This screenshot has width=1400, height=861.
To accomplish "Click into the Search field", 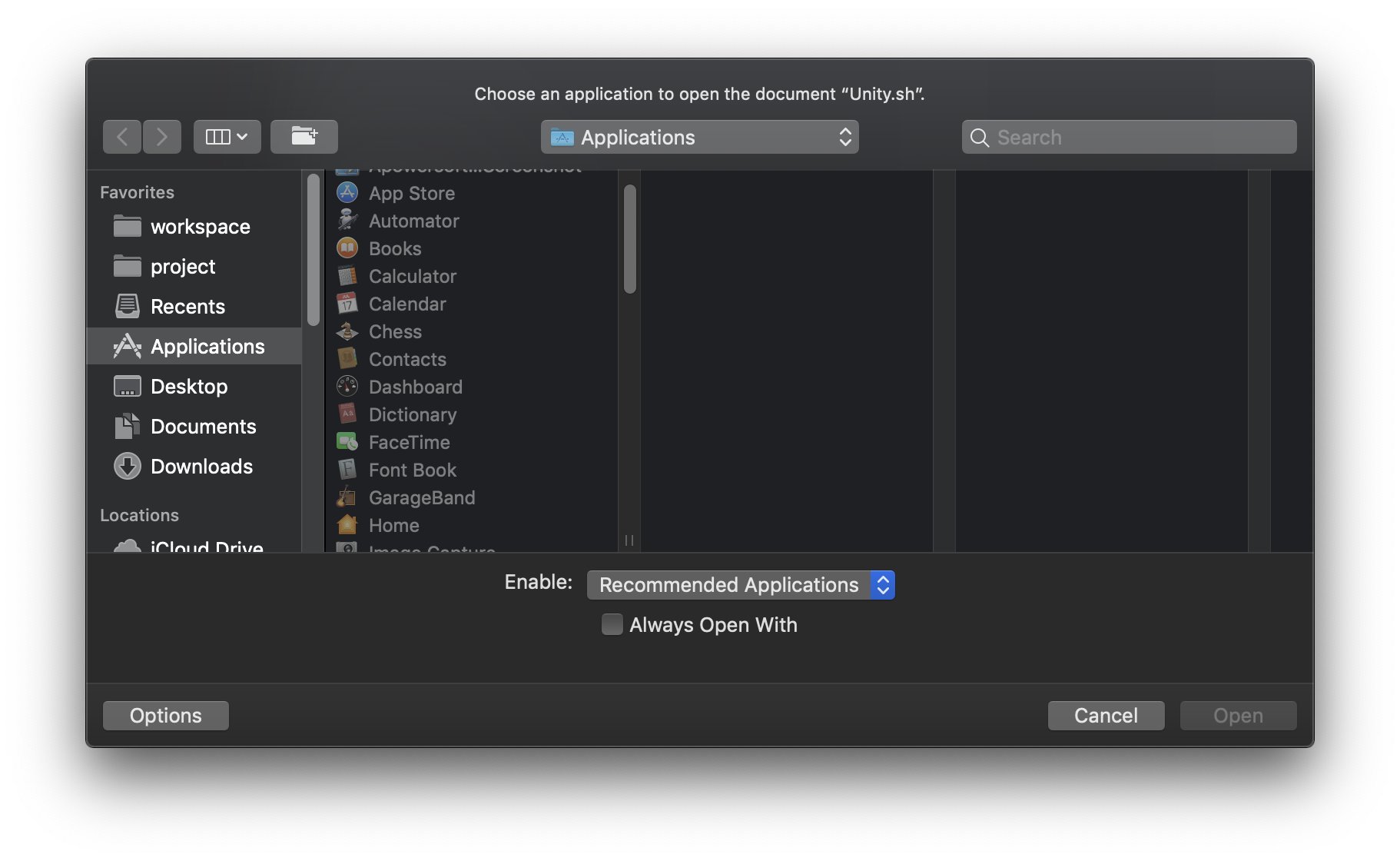I will point(1130,137).
